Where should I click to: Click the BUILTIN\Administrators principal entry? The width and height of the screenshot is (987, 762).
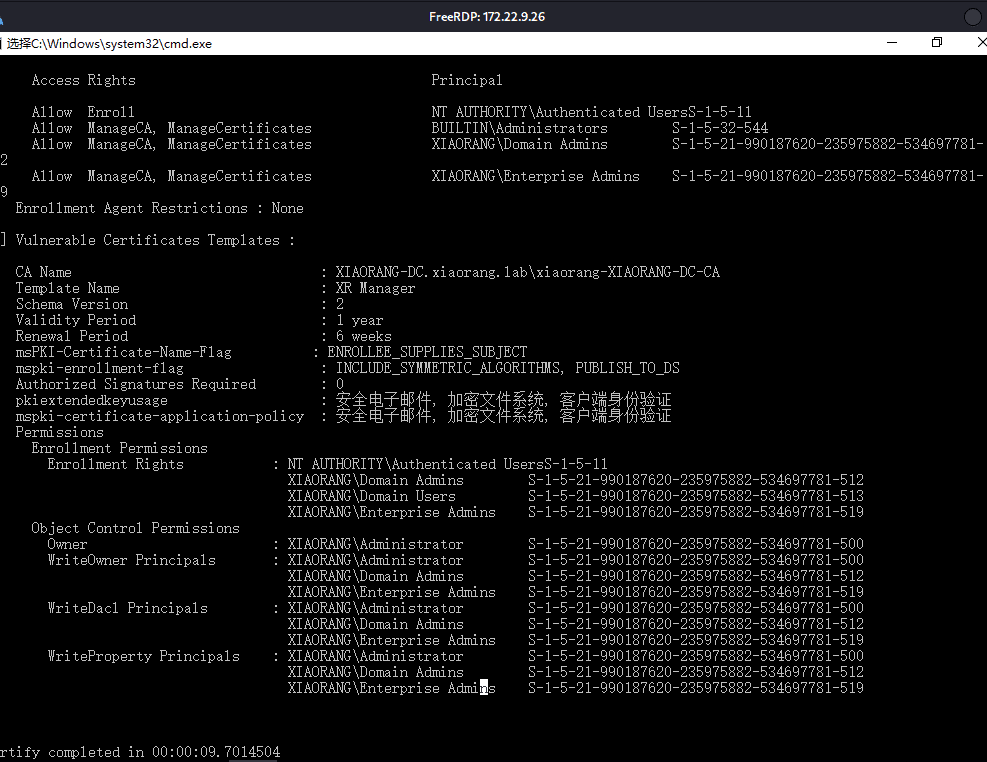519,128
